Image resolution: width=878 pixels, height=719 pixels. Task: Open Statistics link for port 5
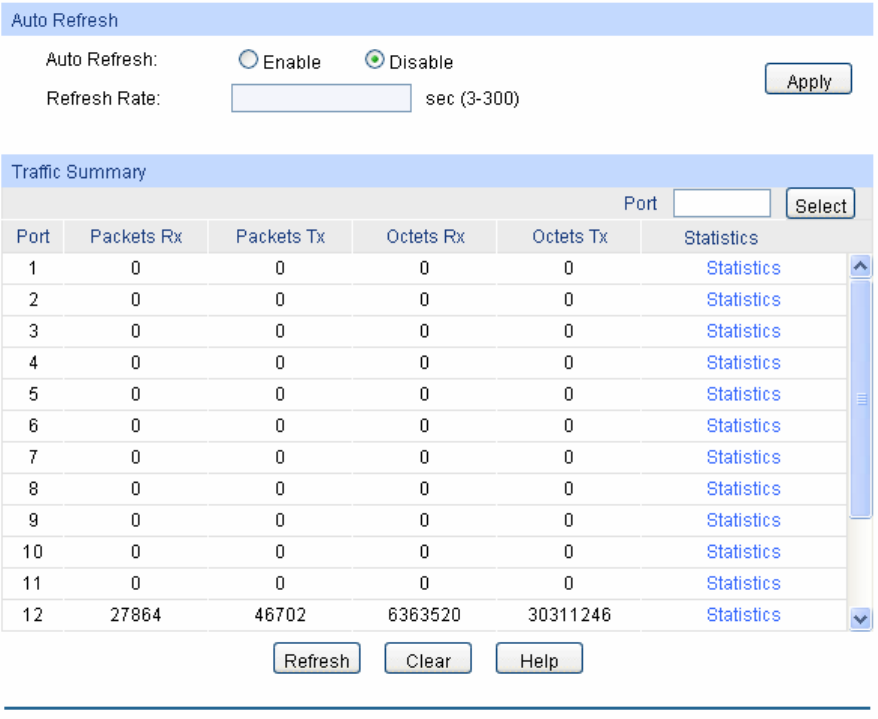pos(743,394)
